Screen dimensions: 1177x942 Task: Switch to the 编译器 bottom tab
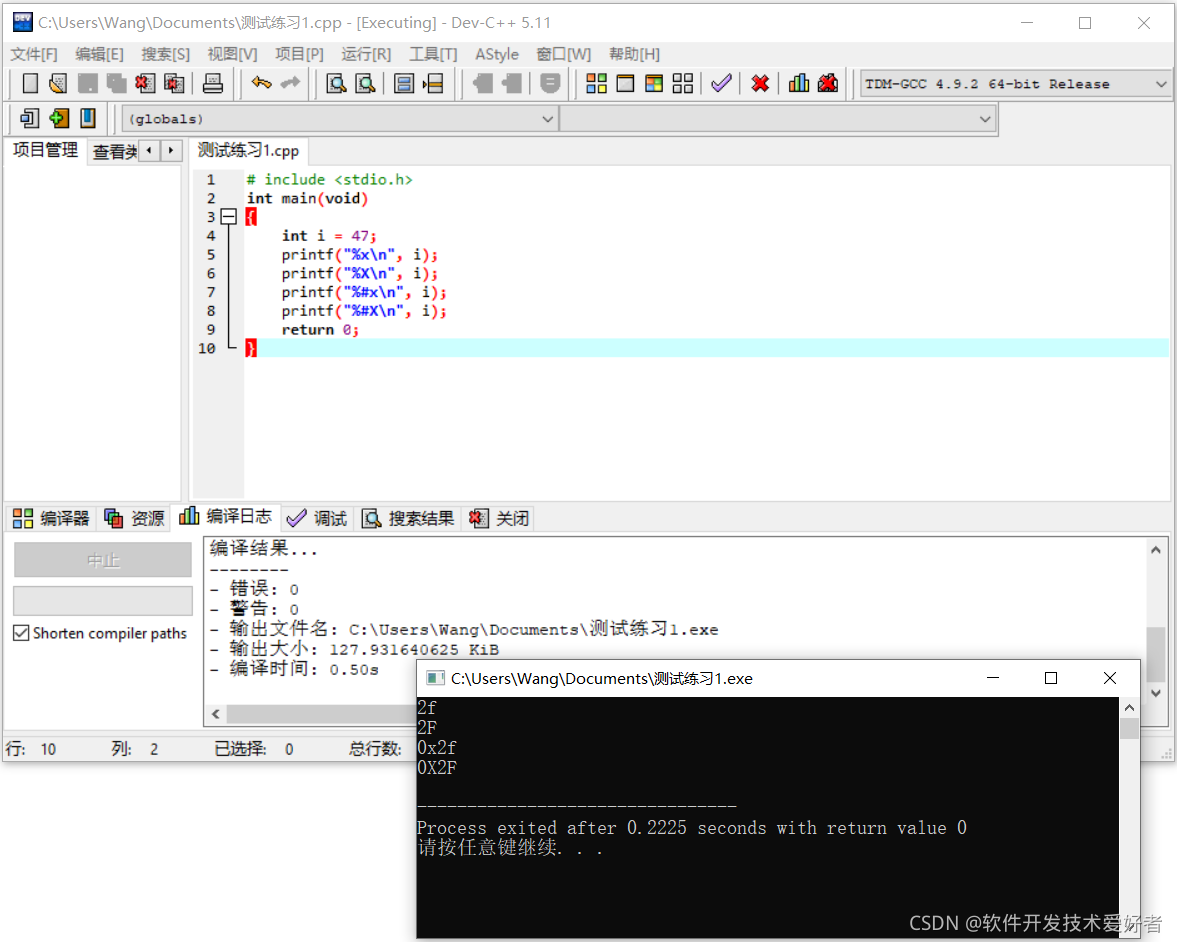(x=51, y=518)
